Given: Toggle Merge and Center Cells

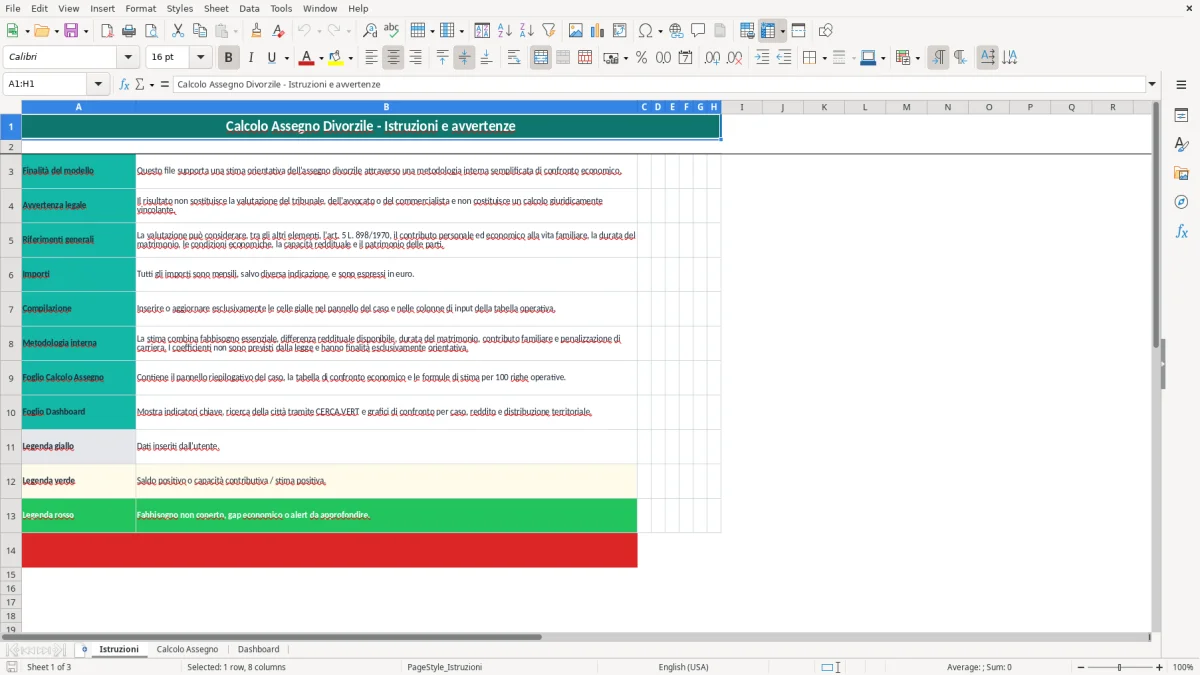Looking at the screenshot, I should pyautogui.click(x=541, y=58).
